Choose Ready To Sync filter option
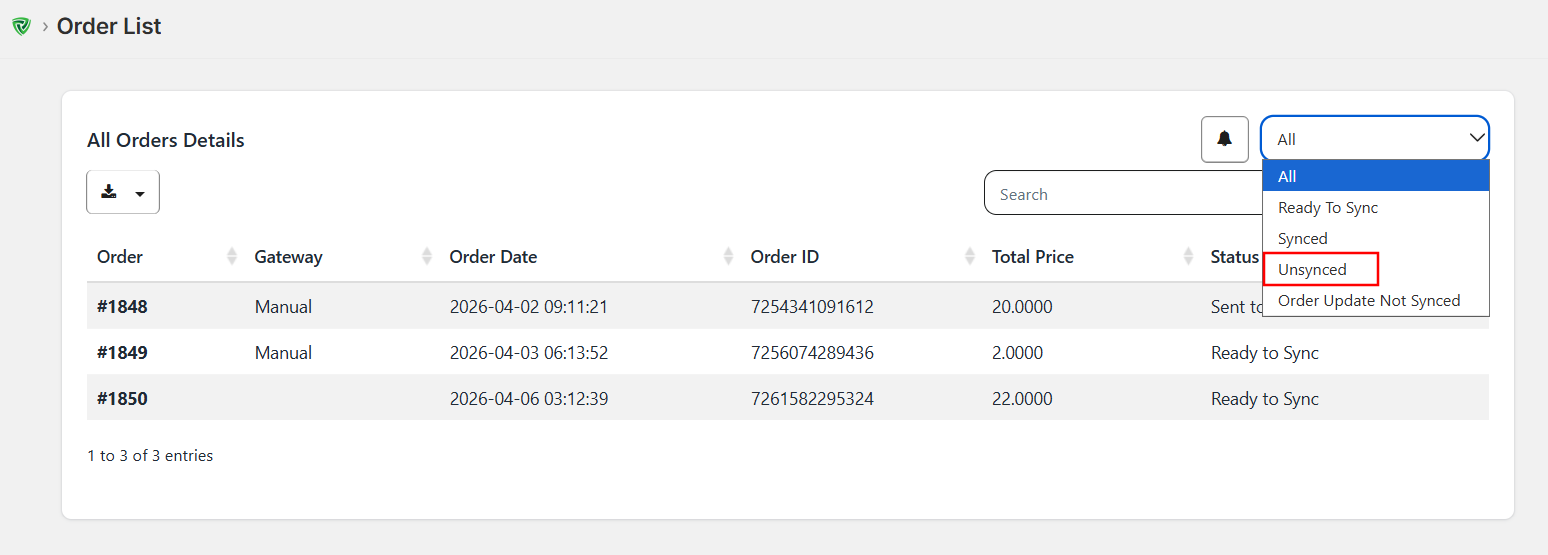This screenshot has height=555, width=1548. coord(1327,208)
